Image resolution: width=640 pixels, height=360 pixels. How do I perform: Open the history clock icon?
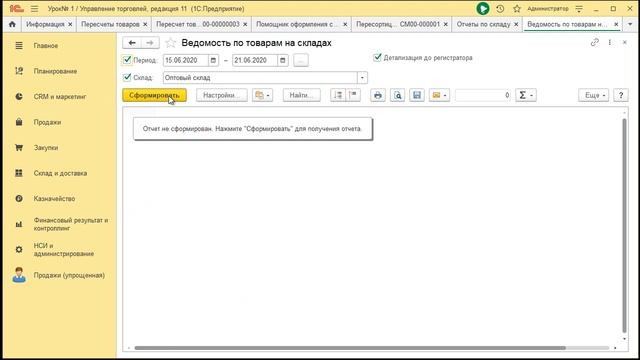(500, 9)
